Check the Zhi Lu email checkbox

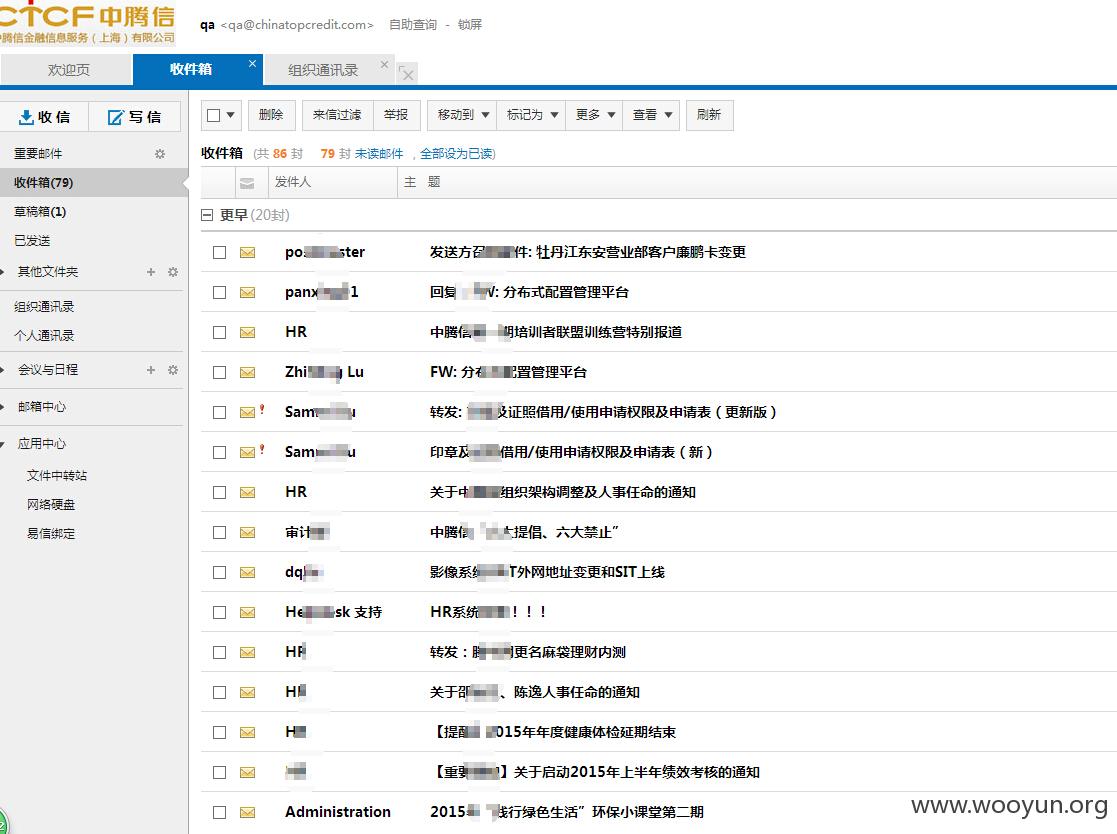tap(219, 372)
